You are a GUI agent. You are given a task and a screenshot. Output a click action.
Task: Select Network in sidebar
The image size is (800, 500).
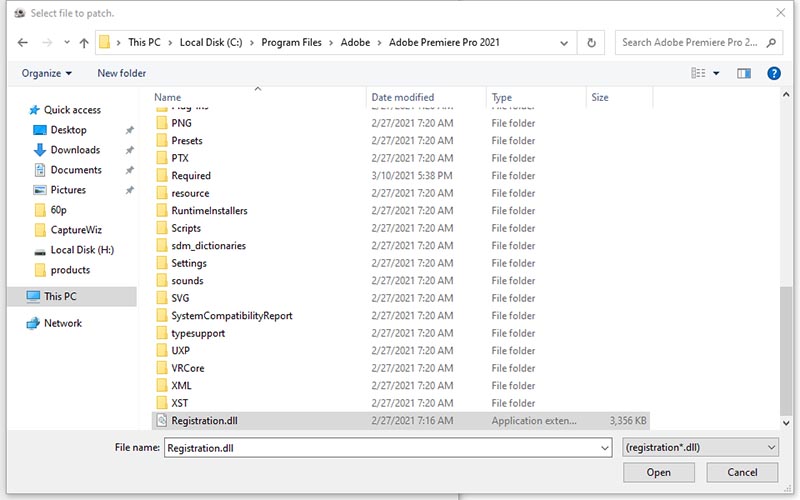tap(54, 323)
